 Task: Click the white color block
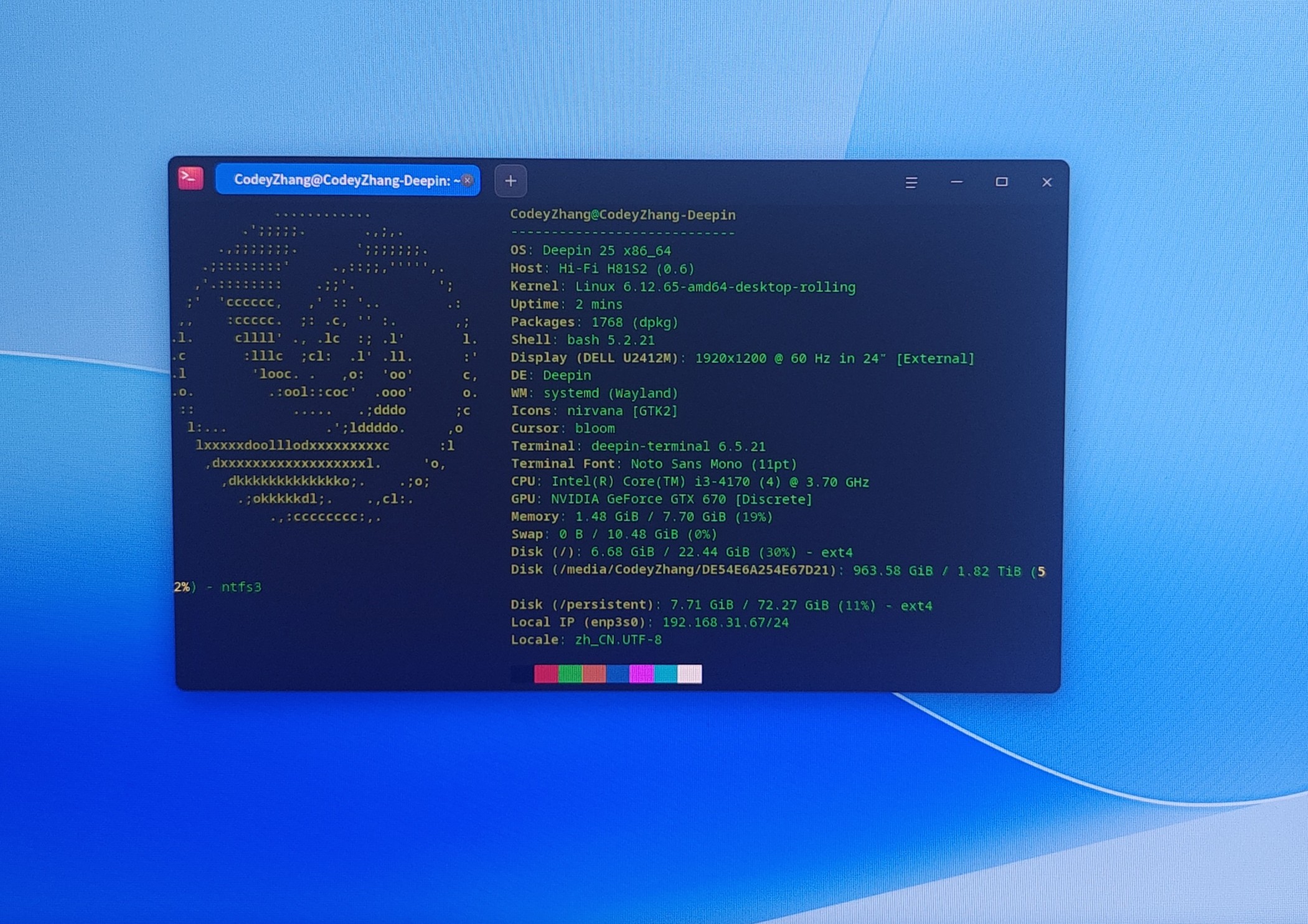(x=690, y=674)
